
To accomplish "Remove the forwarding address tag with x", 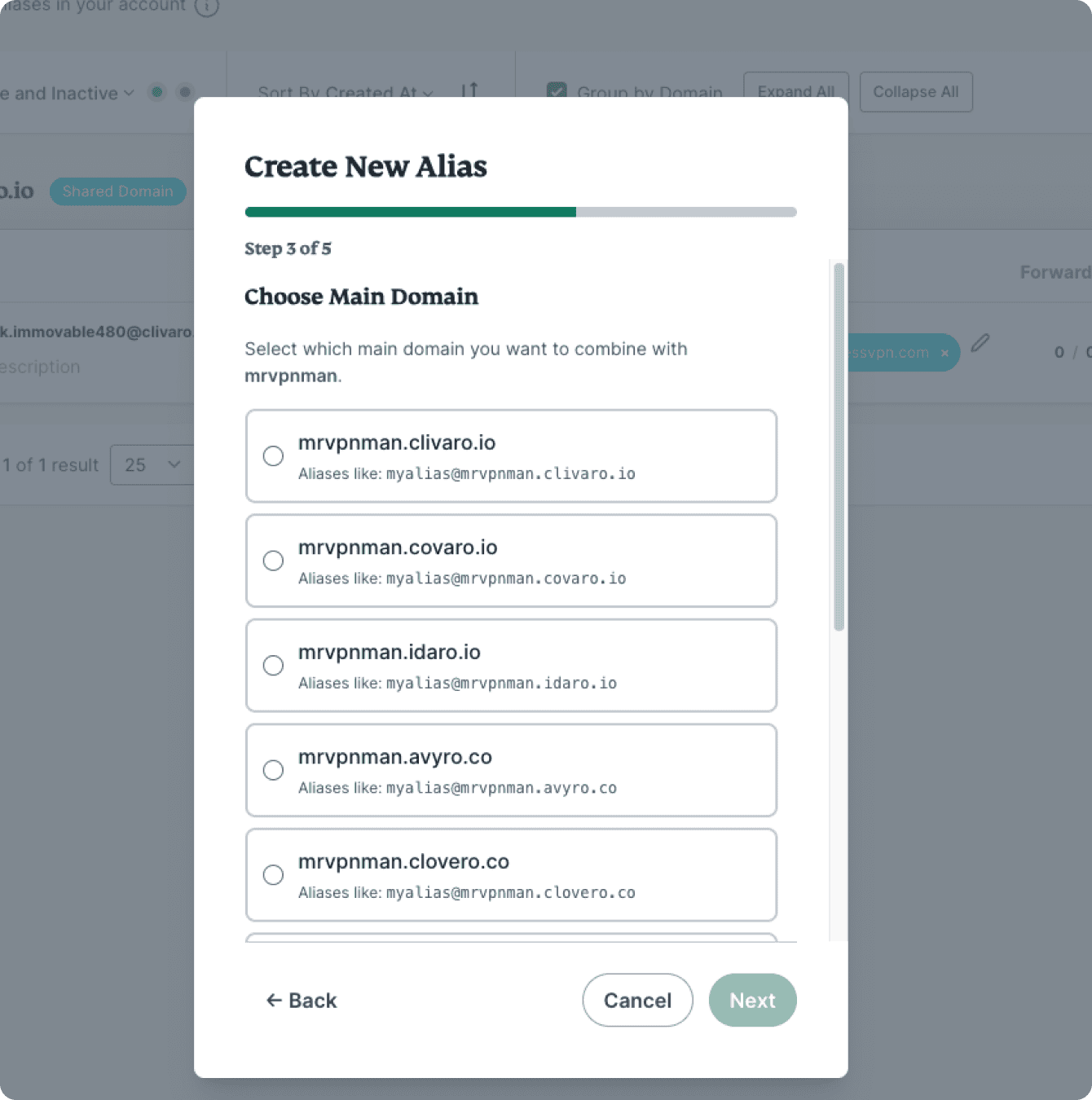I will [x=944, y=353].
